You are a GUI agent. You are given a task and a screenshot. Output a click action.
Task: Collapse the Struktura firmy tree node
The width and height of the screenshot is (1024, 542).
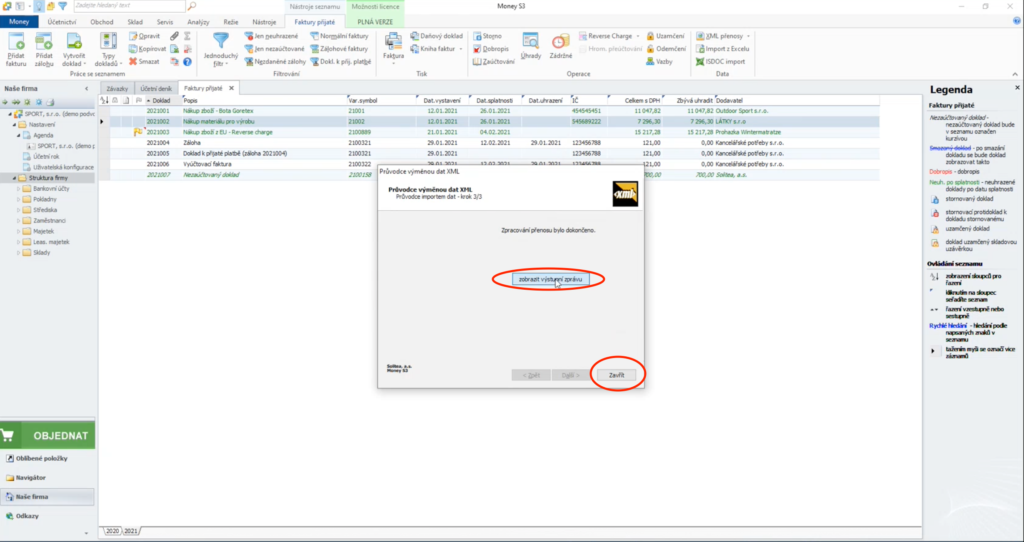(14, 178)
